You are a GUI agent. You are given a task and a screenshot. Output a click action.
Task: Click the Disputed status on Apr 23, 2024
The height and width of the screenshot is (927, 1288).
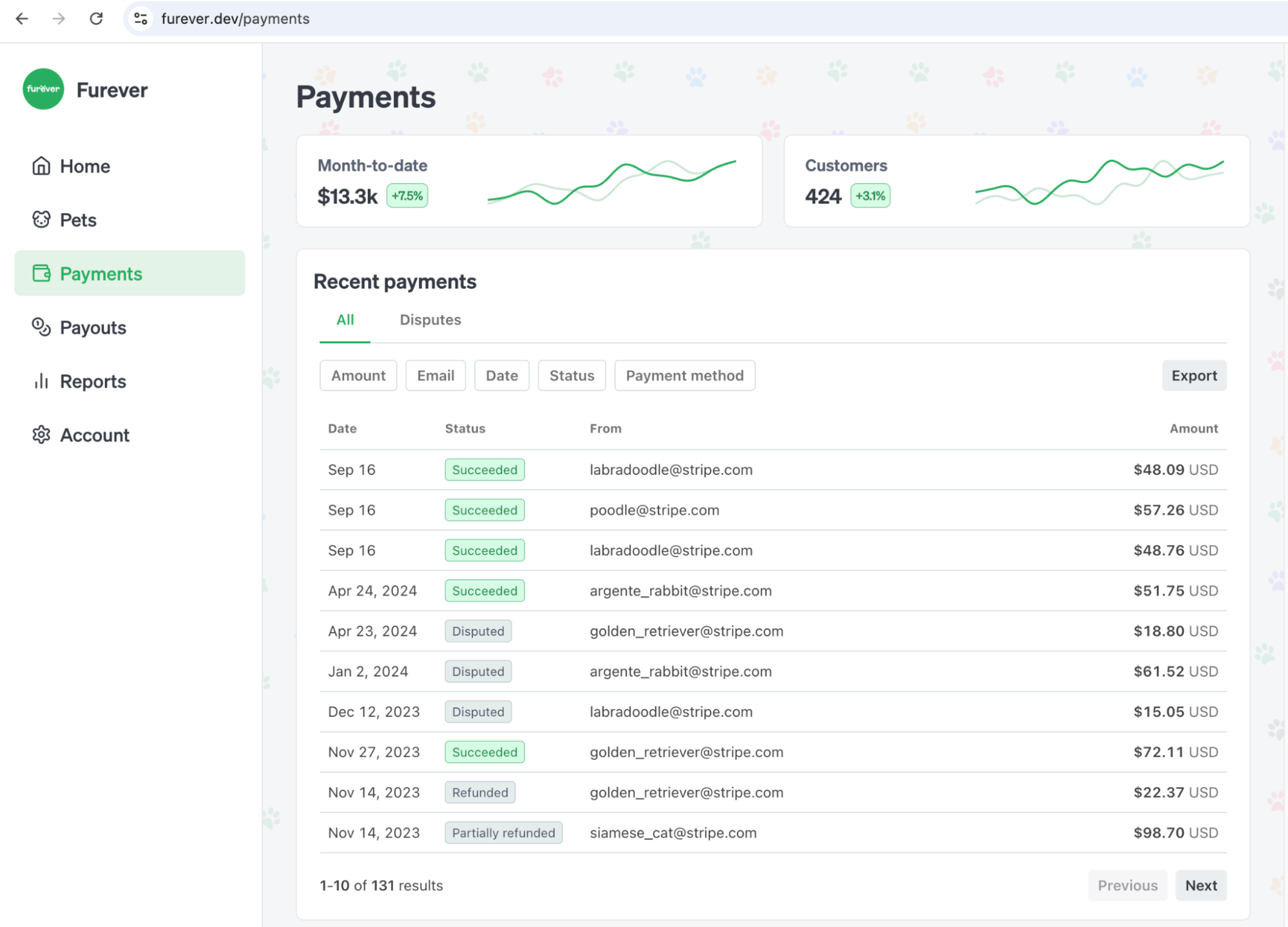[478, 631]
